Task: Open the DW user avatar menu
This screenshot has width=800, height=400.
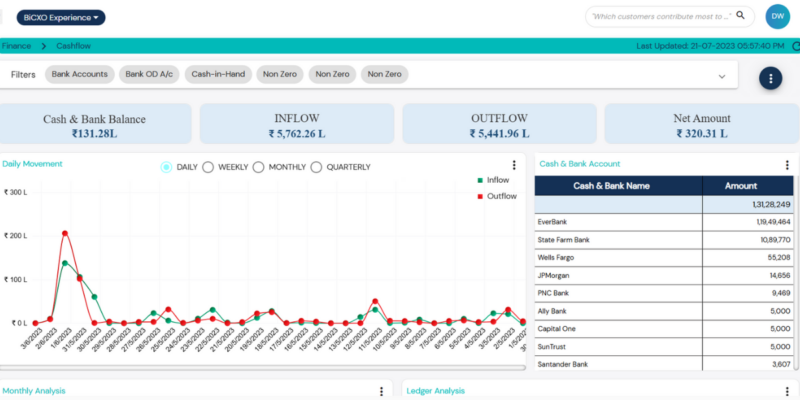Action: click(x=777, y=16)
